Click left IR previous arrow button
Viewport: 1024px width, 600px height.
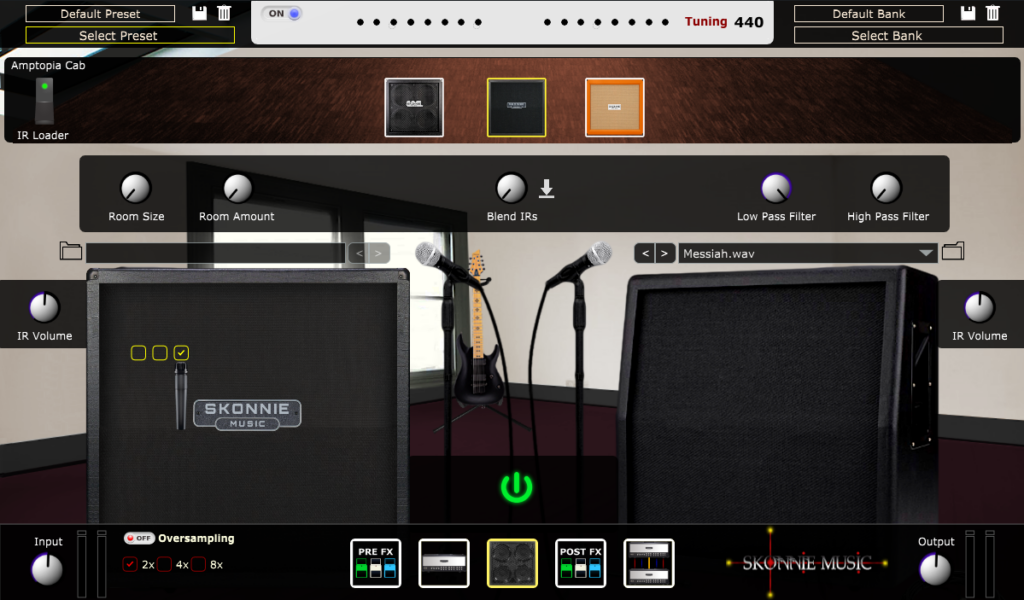point(359,253)
